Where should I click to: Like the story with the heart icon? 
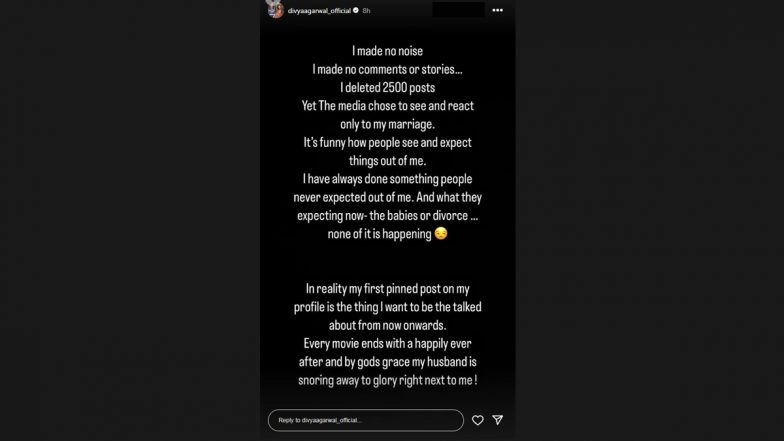coord(478,420)
